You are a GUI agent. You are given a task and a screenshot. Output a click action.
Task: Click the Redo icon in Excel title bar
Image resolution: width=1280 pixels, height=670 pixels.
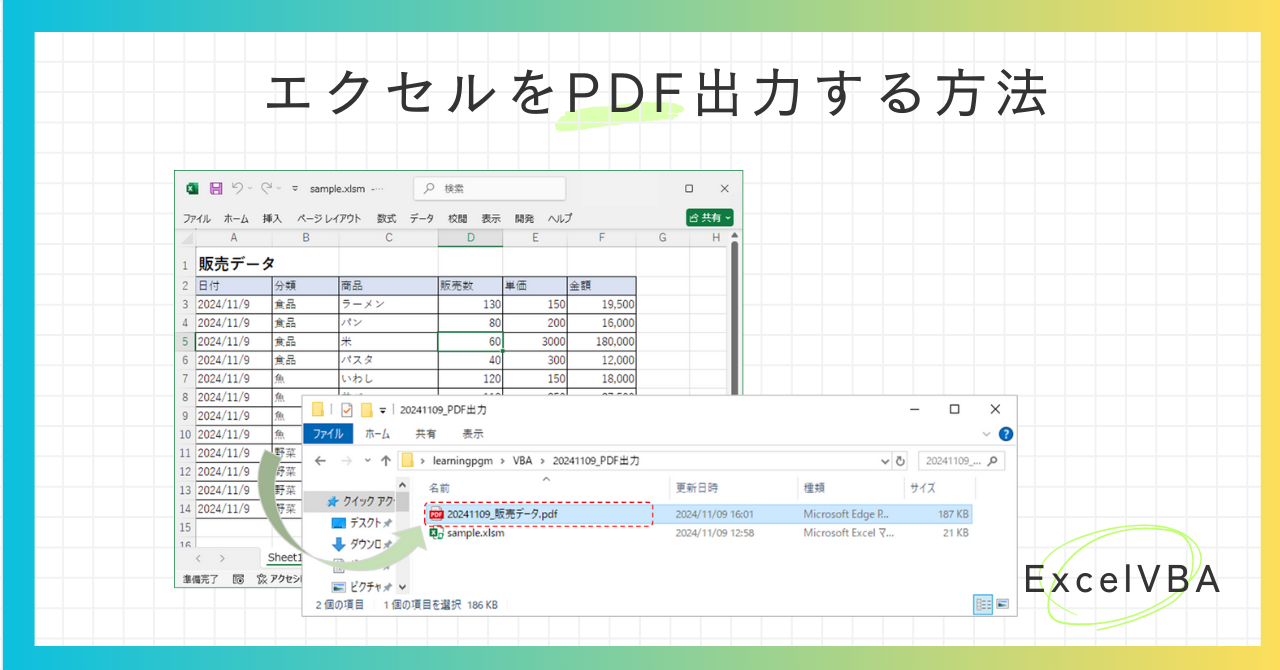[x=266, y=188]
